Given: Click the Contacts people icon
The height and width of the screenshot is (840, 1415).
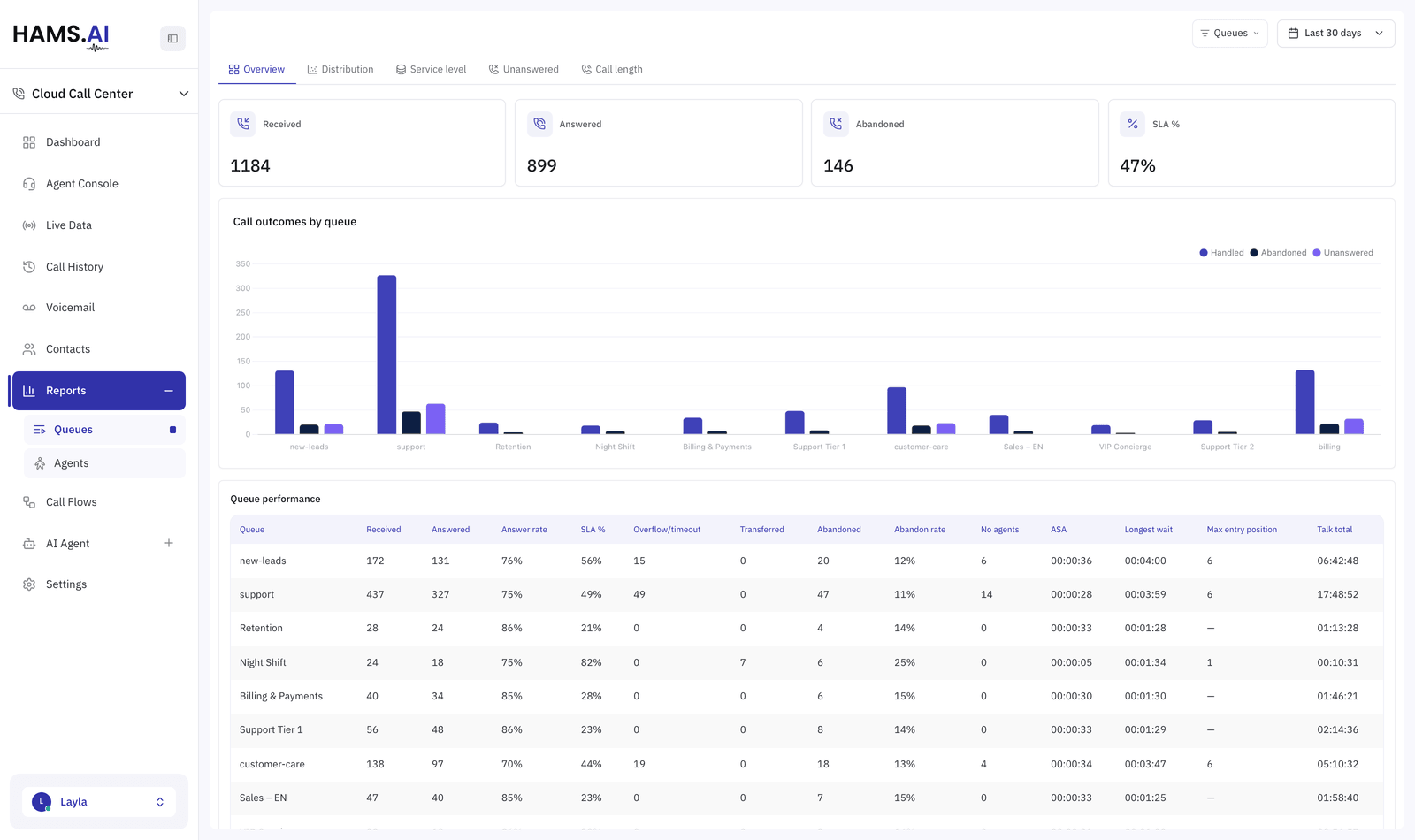Looking at the screenshot, I should click(29, 349).
